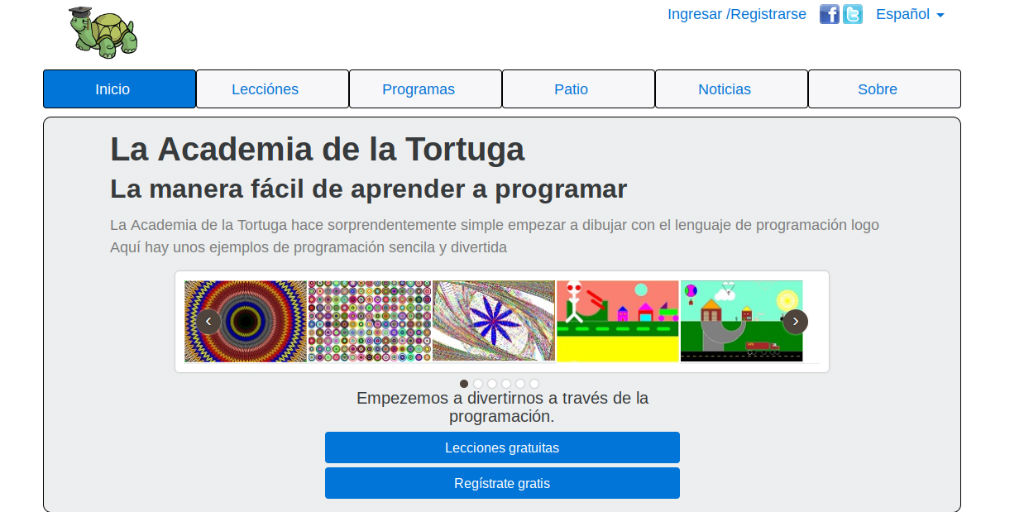1024x512 pixels.
Task: Expand the Español language dropdown
Action: coord(910,14)
